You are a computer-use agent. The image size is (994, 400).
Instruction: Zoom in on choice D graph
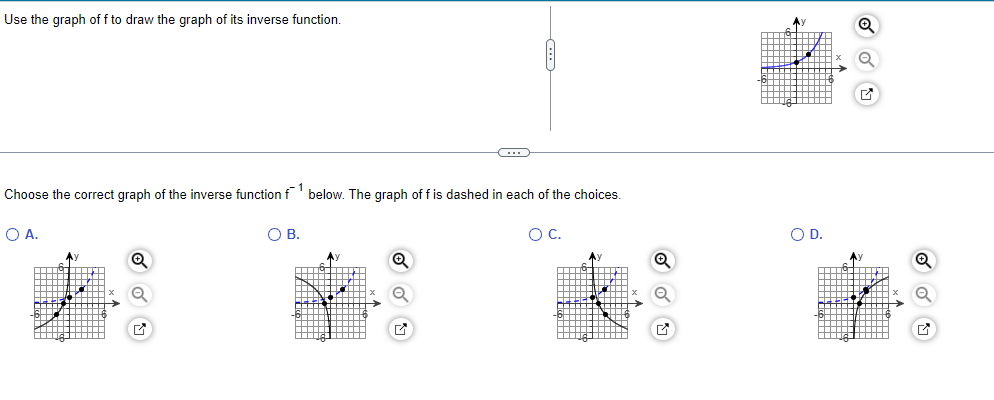925,259
